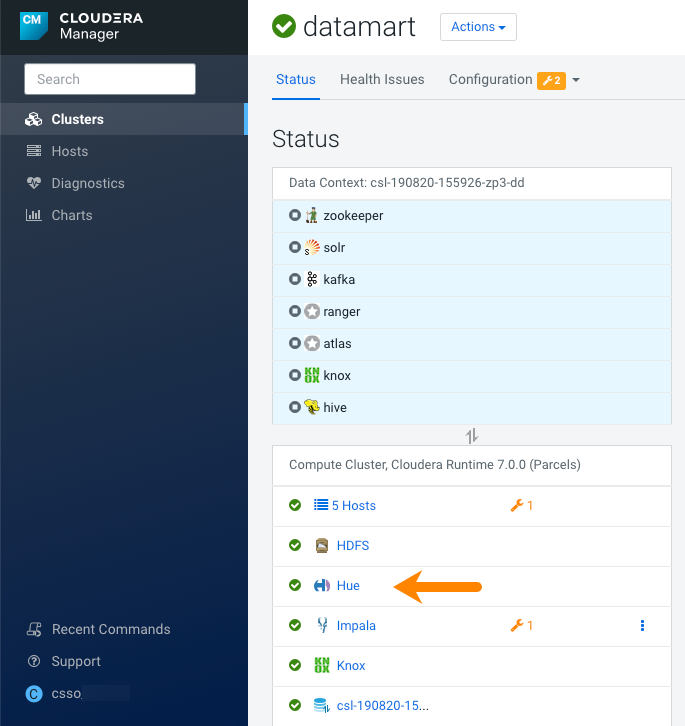Expand the Configuration tab dropdown caret

click(576, 80)
